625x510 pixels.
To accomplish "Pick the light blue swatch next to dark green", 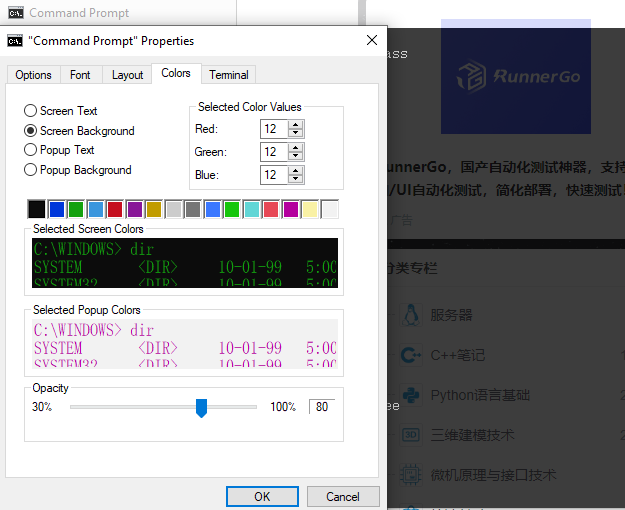I will tap(96, 209).
